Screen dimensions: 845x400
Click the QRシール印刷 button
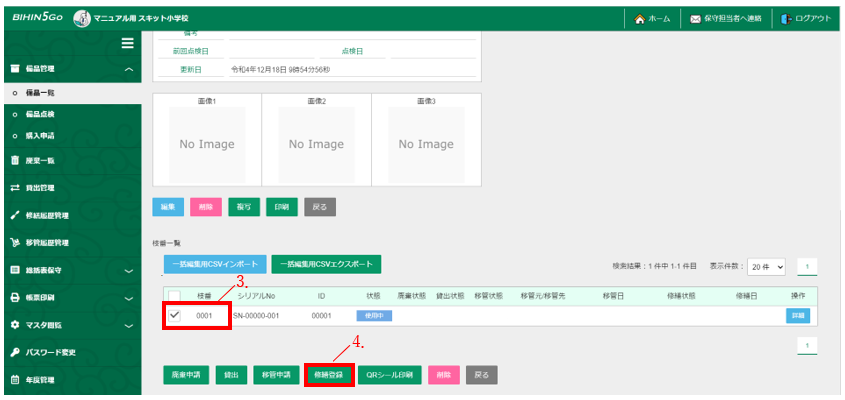point(390,374)
